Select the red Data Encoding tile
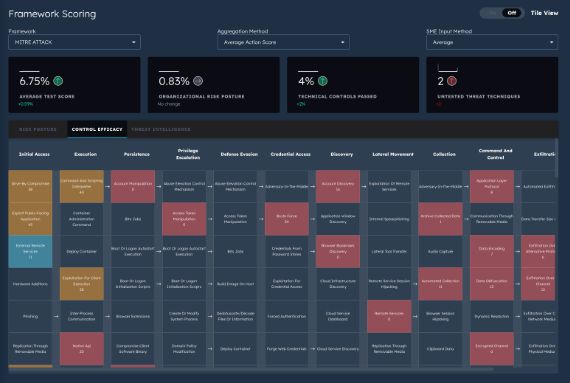Screen dimensions: 570x383 492,251
